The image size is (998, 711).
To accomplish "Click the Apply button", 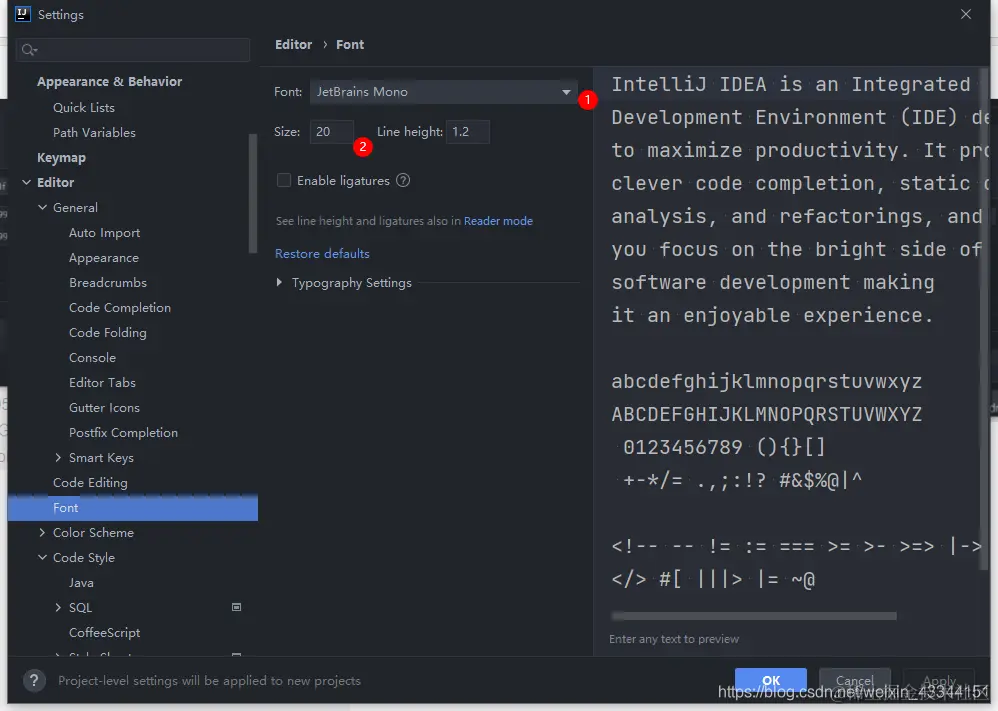I will (x=939, y=680).
